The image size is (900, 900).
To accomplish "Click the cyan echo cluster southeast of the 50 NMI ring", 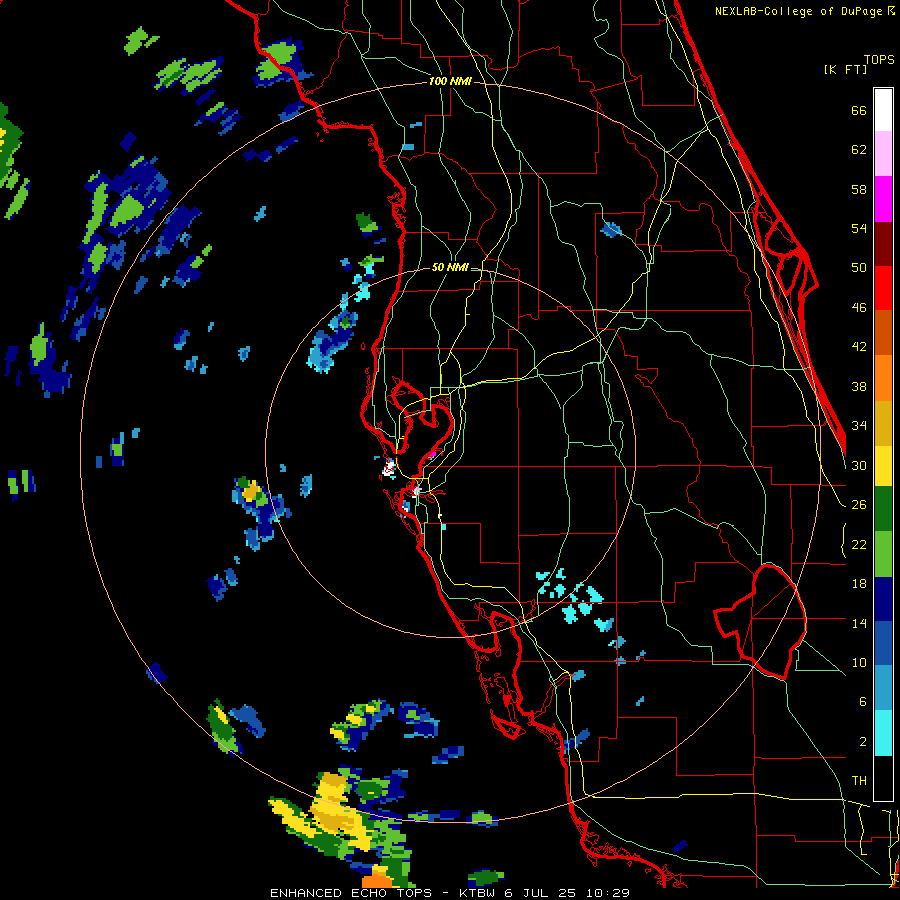I will (574, 600).
